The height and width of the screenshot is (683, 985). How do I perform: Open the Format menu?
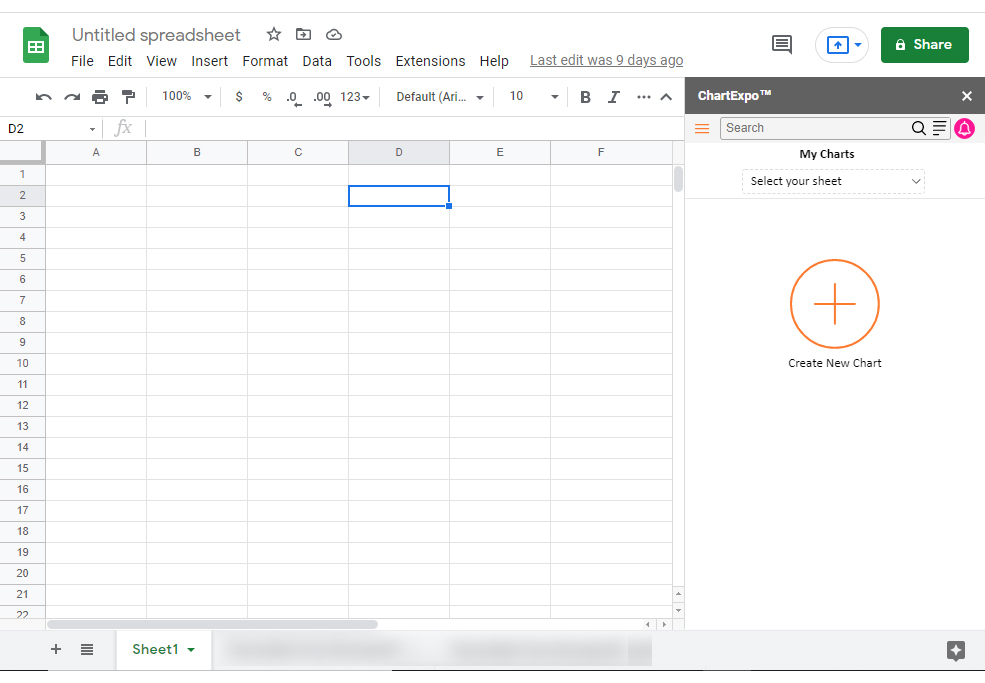tap(265, 61)
